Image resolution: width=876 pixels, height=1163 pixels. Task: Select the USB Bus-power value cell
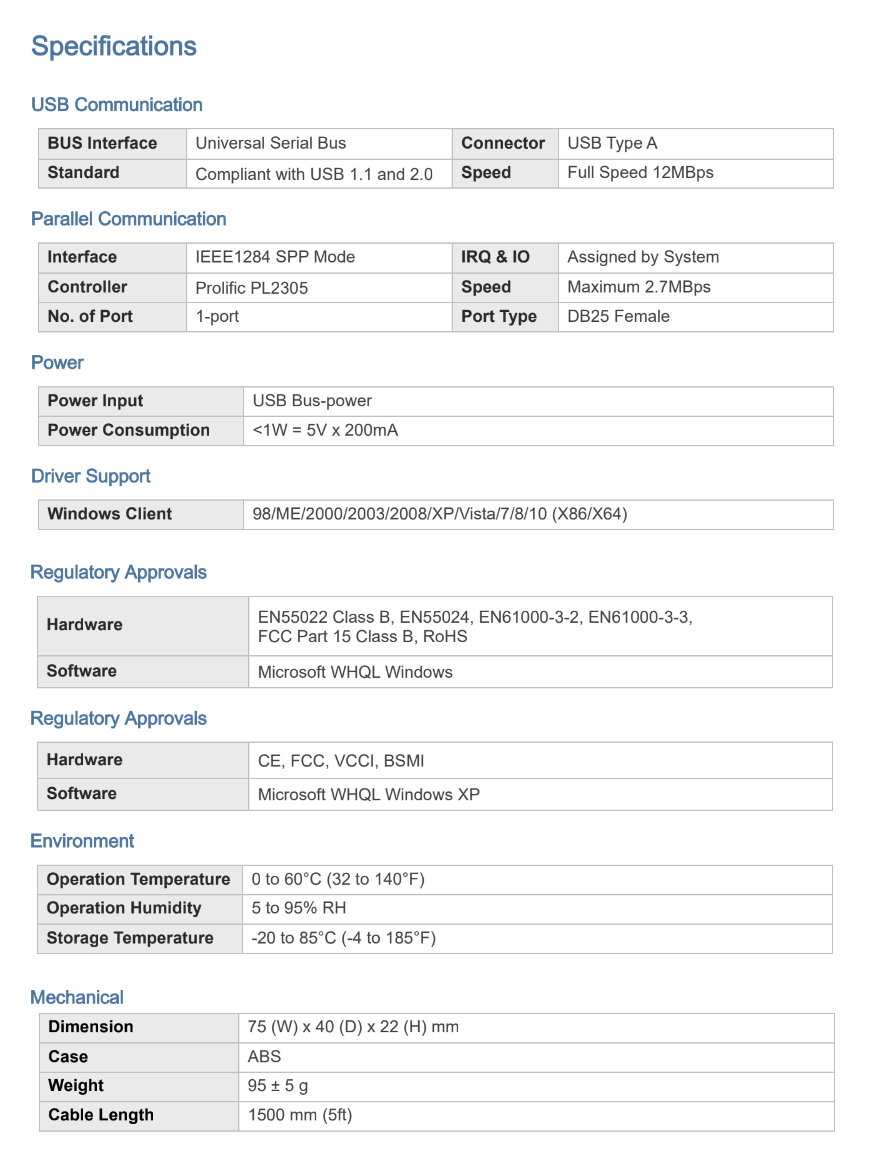coord(312,401)
